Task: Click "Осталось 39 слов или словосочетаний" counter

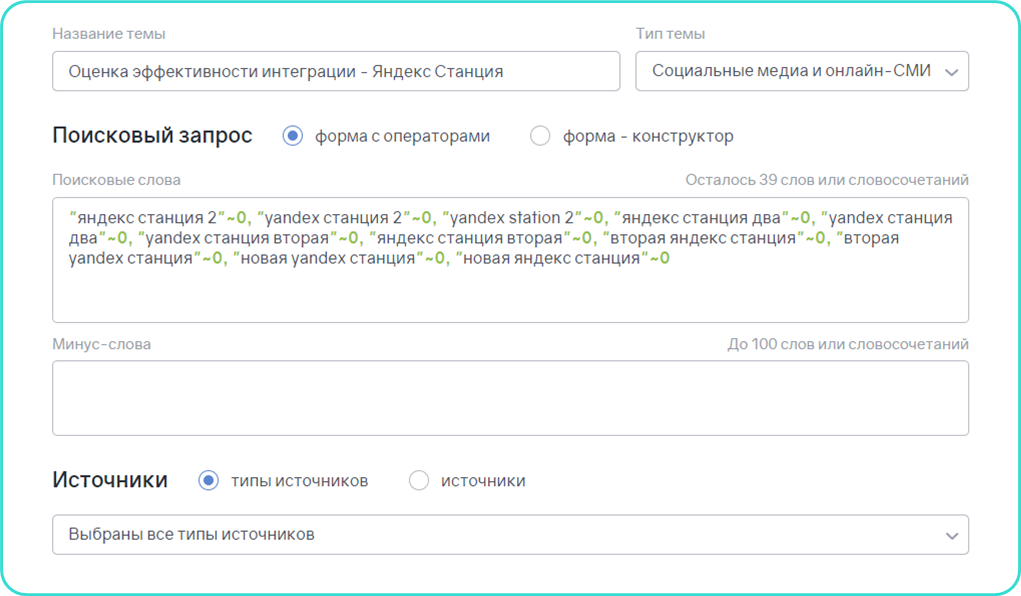Action: pyautogui.click(x=826, y=180)
